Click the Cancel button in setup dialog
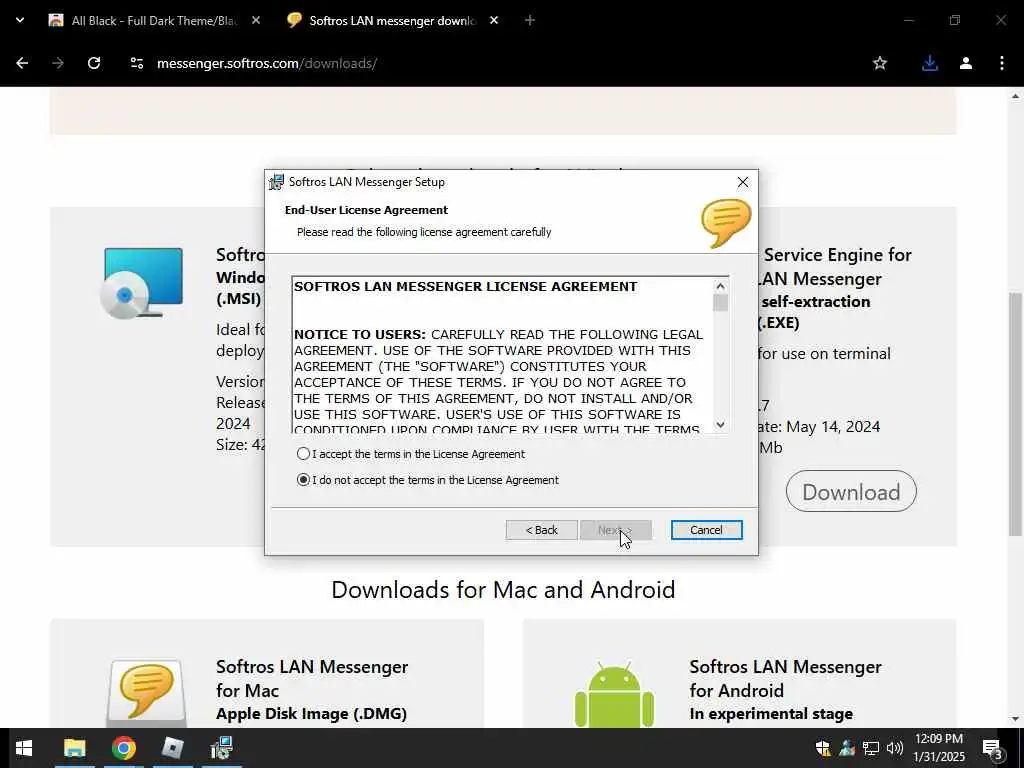This screenshot has width=1024, height=768. 706,530
